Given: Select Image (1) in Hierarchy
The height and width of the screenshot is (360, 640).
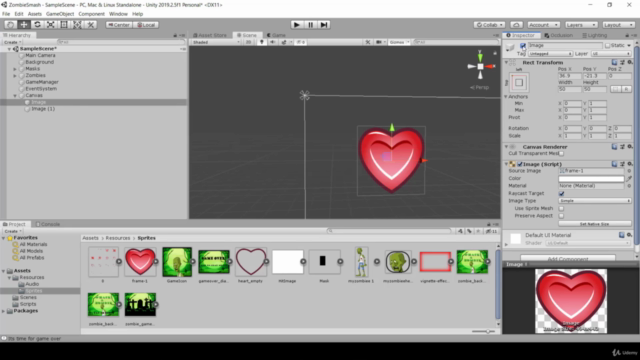Looking at the screenshot, I should [43, 109].
